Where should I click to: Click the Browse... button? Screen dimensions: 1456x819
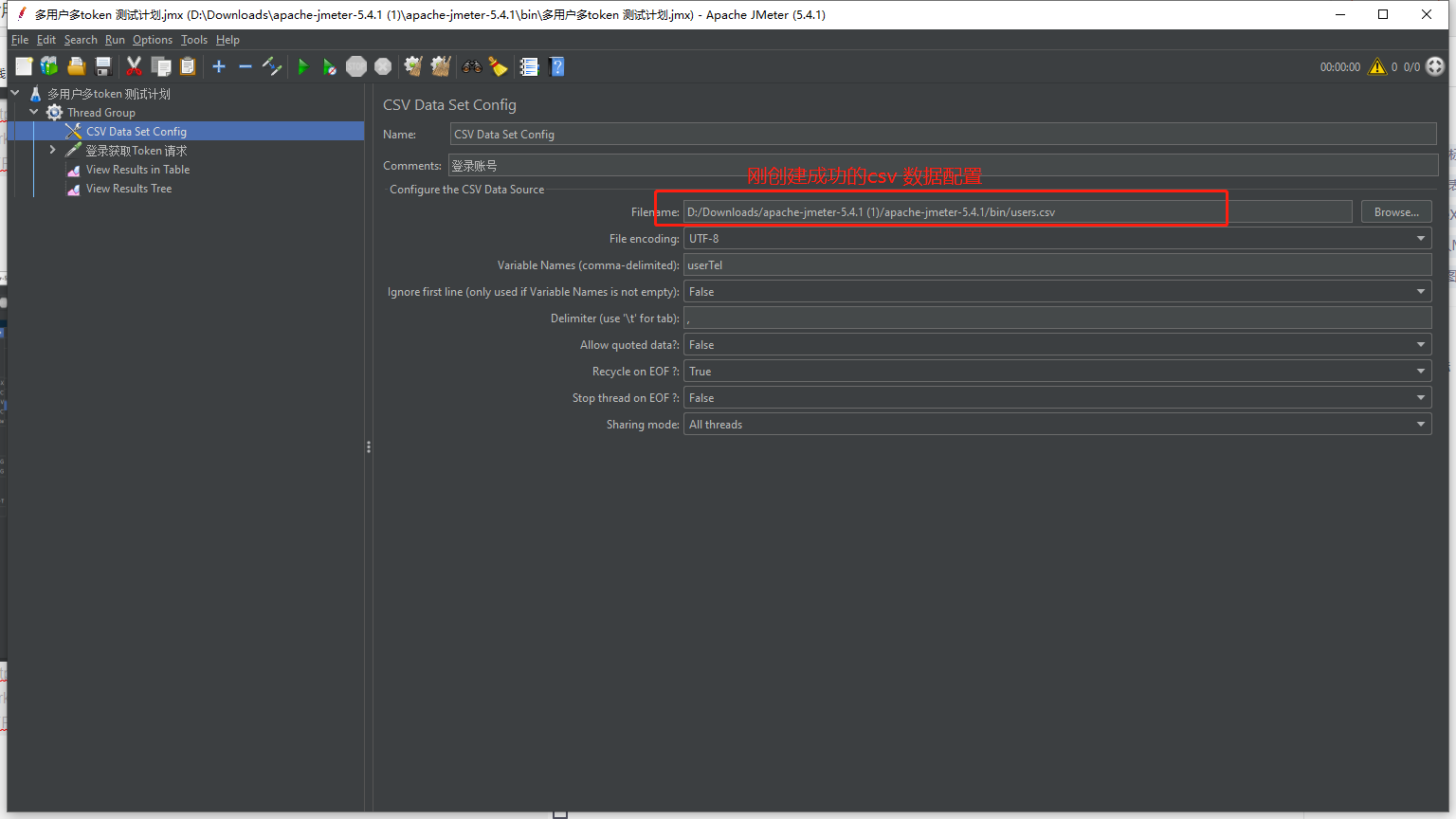coord(1396,212)
